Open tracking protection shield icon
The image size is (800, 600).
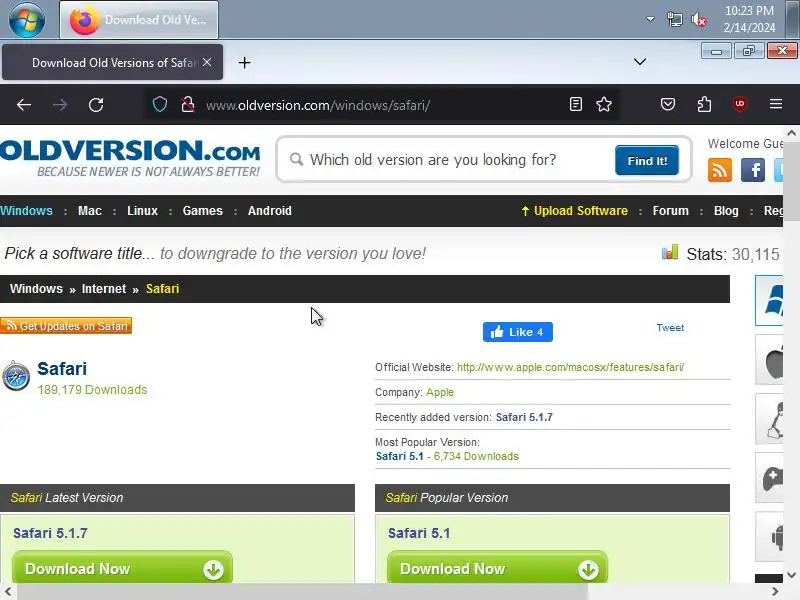tap(160, 105)
